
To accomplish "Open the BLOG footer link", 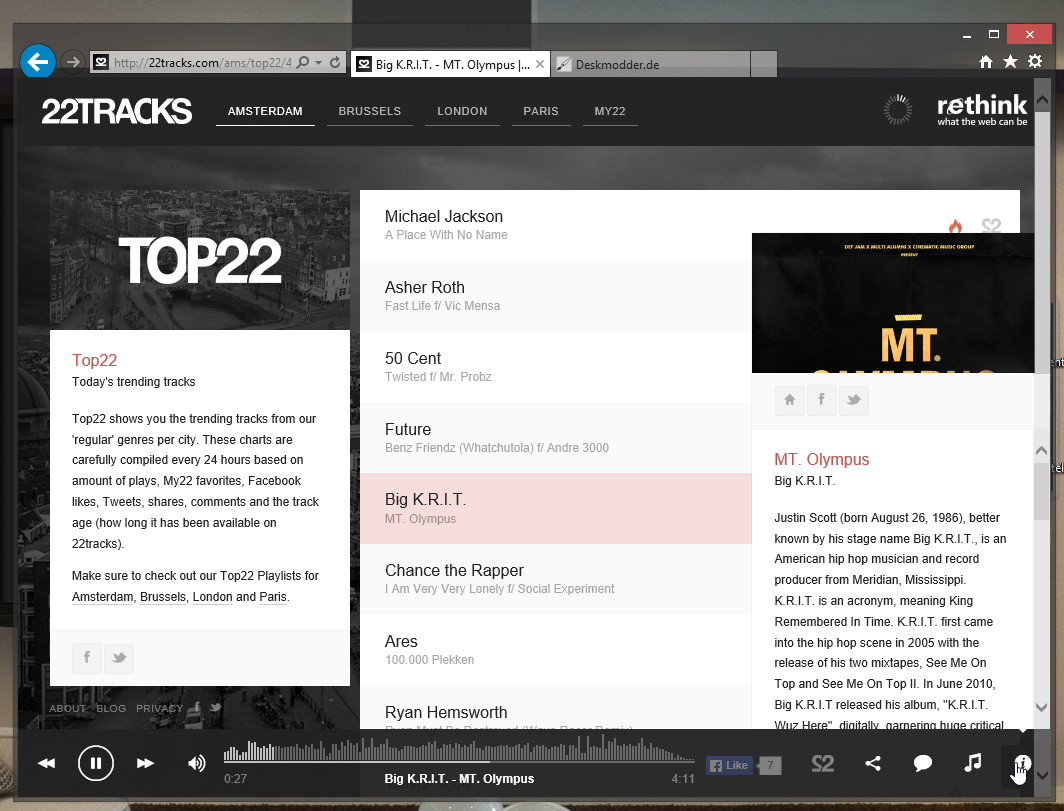I will click(x=111, y=709).
